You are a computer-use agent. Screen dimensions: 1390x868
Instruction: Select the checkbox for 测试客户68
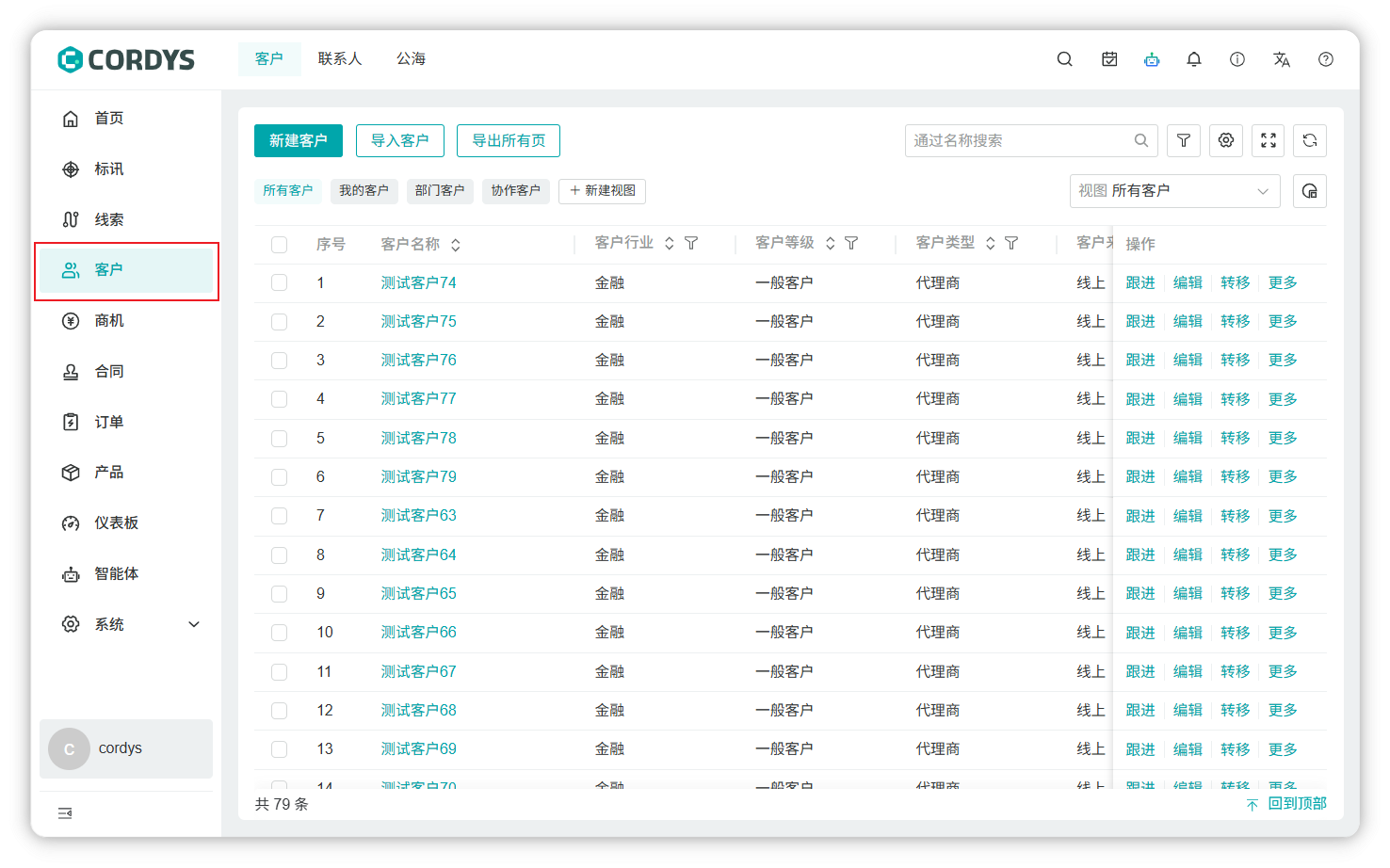click(280, 711)
